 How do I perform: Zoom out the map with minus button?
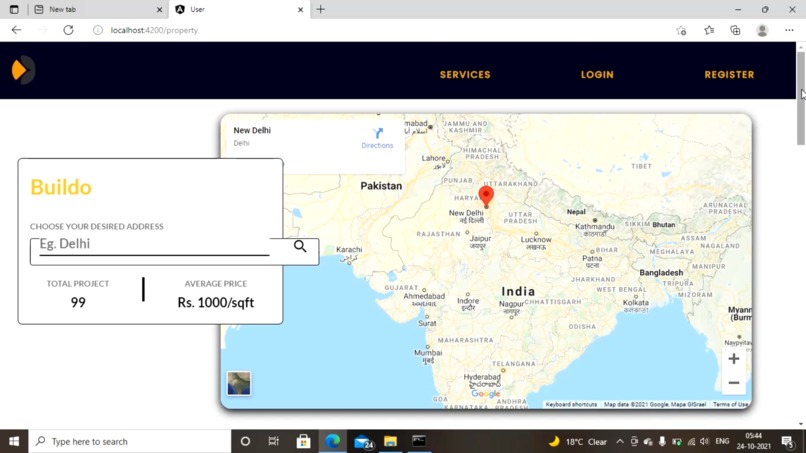[x=734, y=383]
